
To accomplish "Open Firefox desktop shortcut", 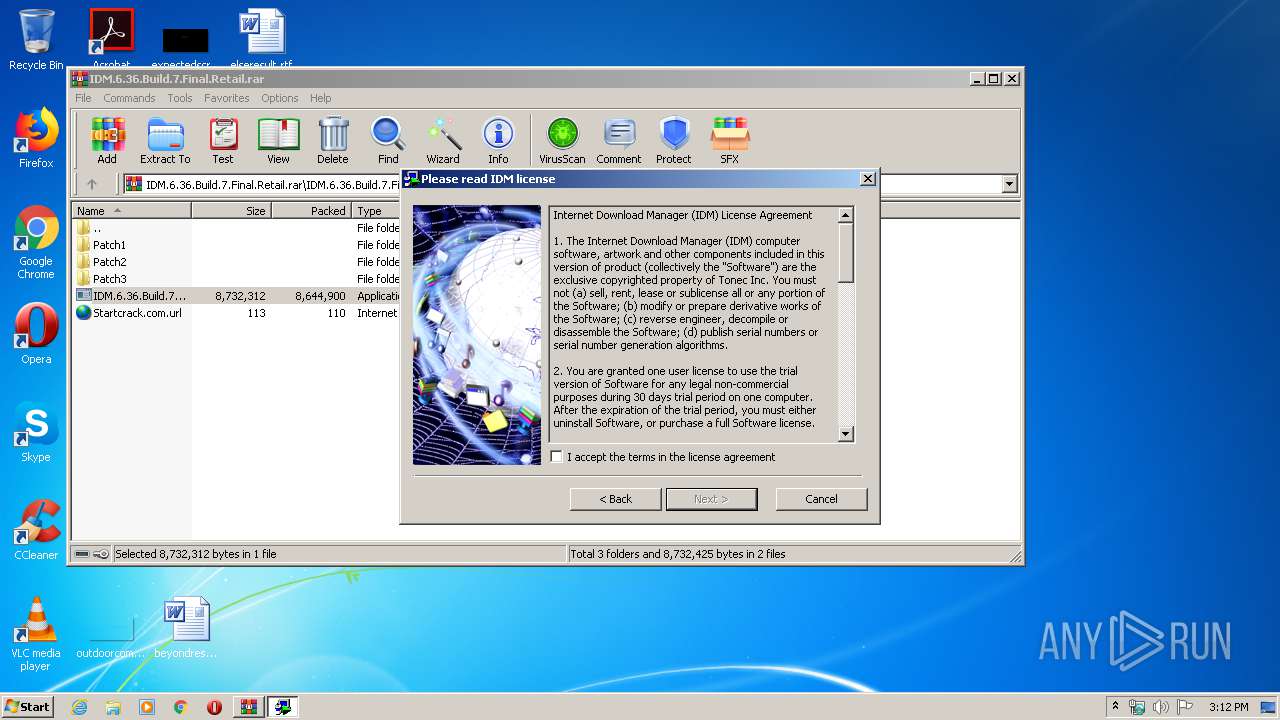I will pyautogui.click(x=36, y=138).
